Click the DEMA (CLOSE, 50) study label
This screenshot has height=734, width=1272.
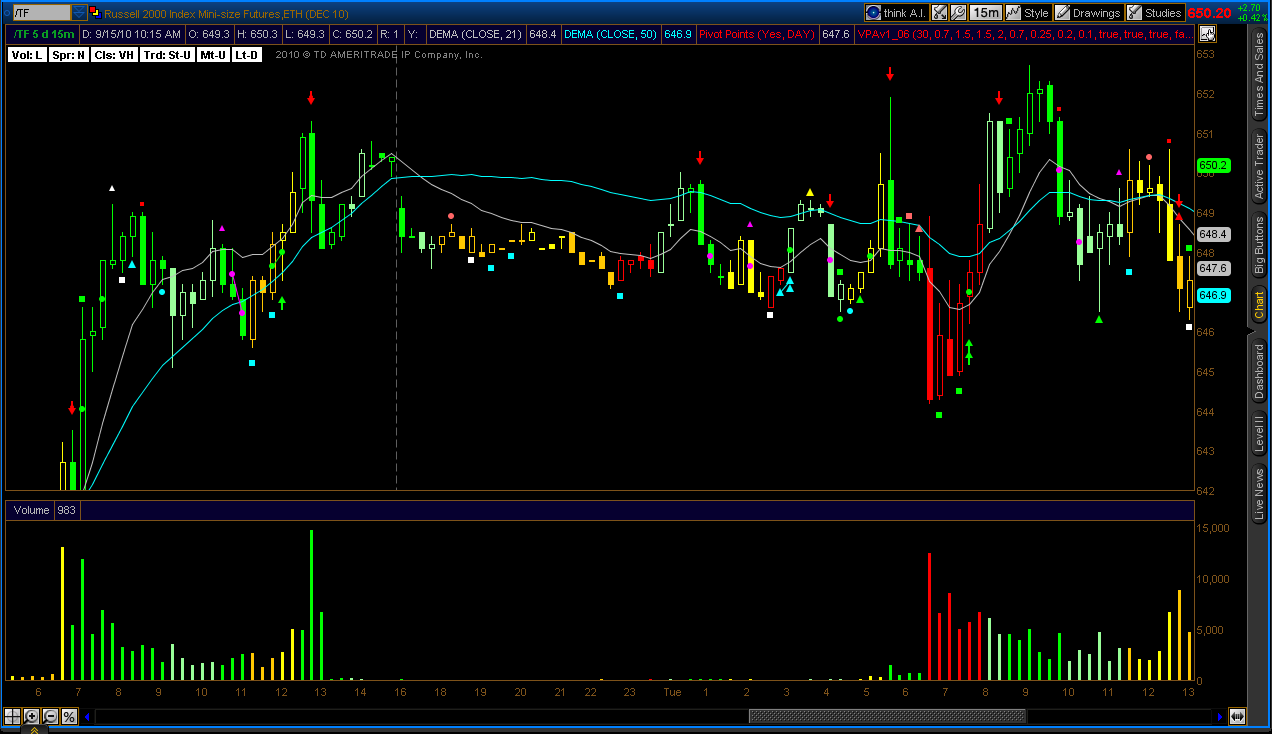click(610, 34)
